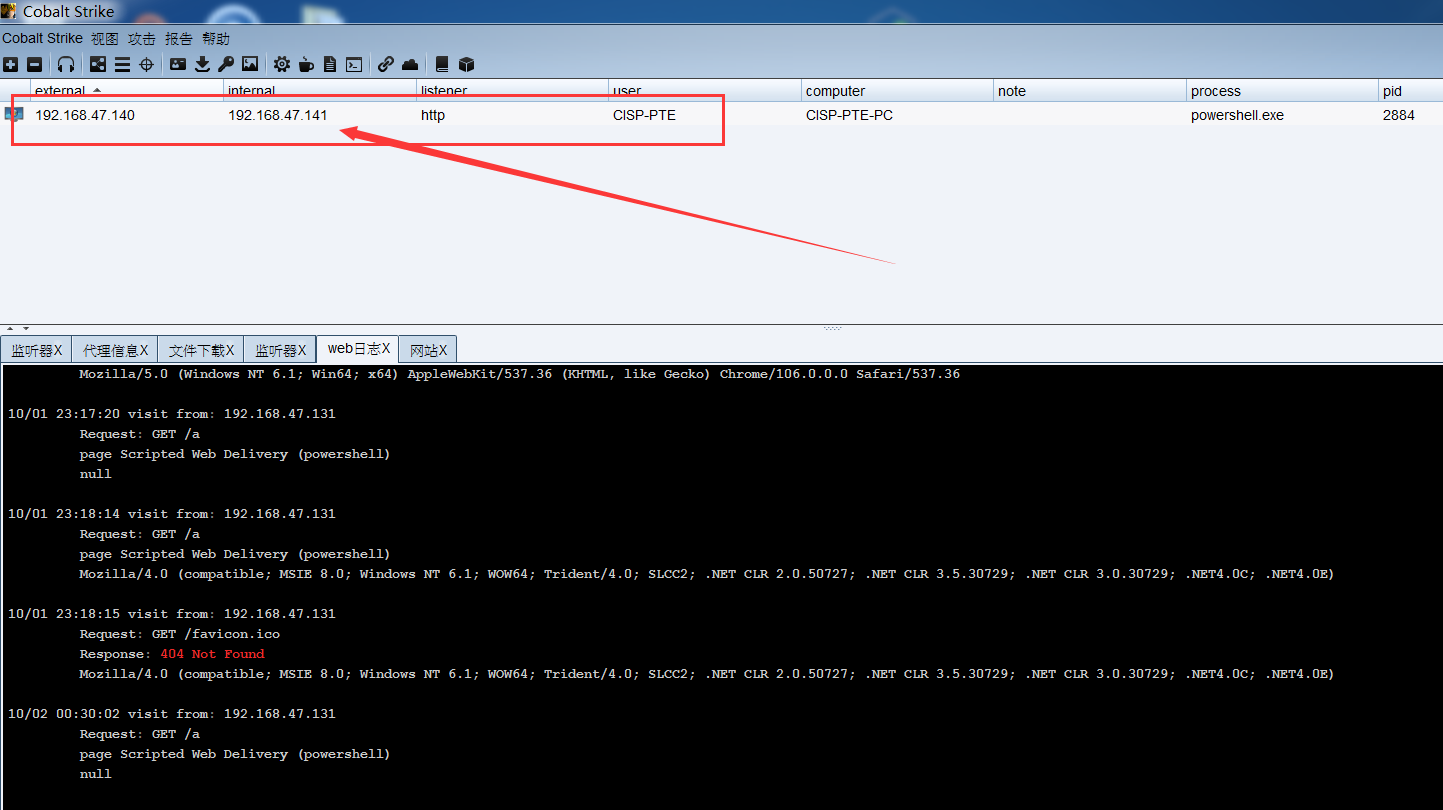Switch to the 监听器 tab left of web日志
Image resolution: width=1443 pixels, height=810 pixels.
point(280,350)
